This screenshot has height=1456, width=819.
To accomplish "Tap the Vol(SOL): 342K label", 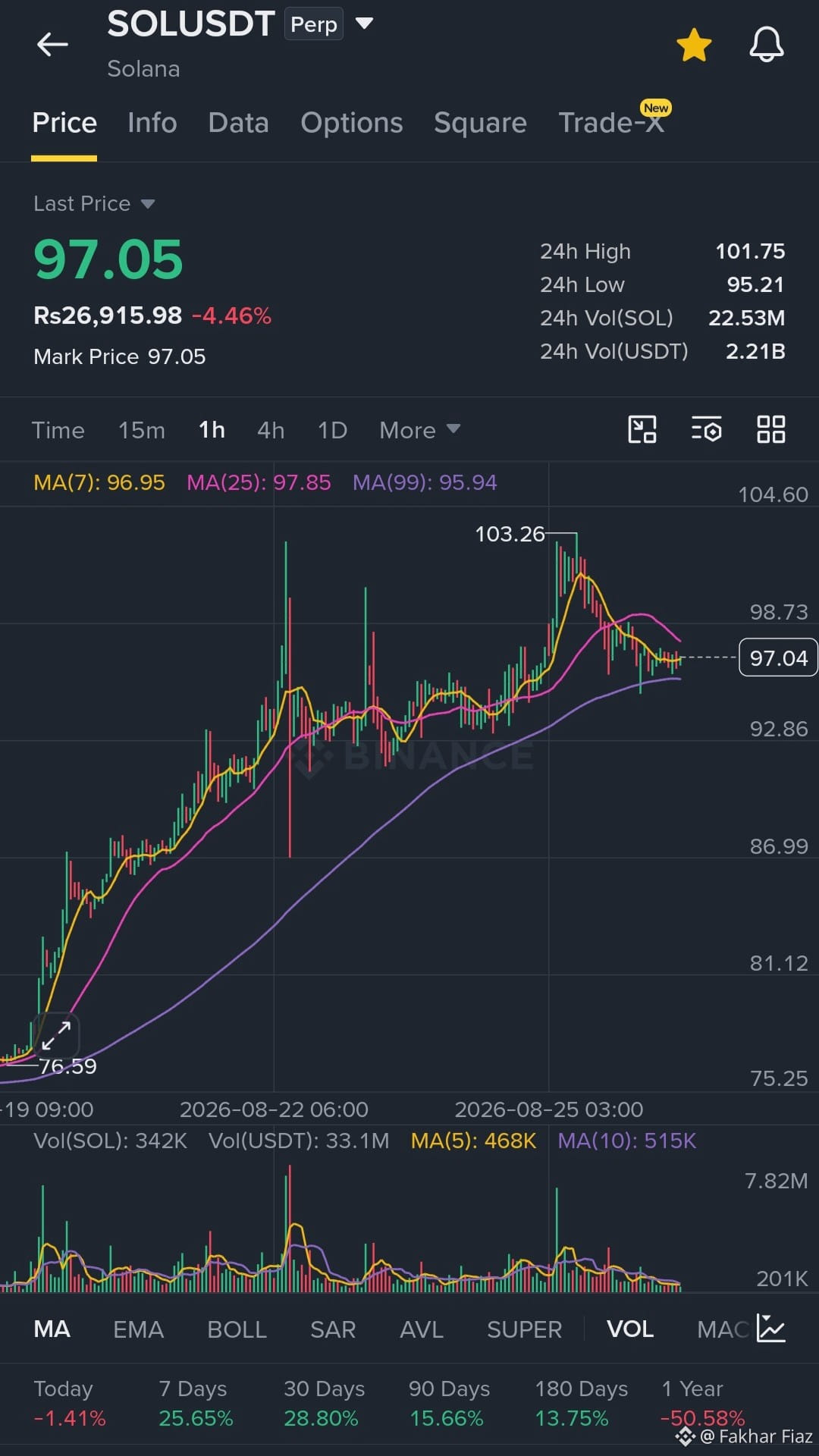I will pos(110,1141).
